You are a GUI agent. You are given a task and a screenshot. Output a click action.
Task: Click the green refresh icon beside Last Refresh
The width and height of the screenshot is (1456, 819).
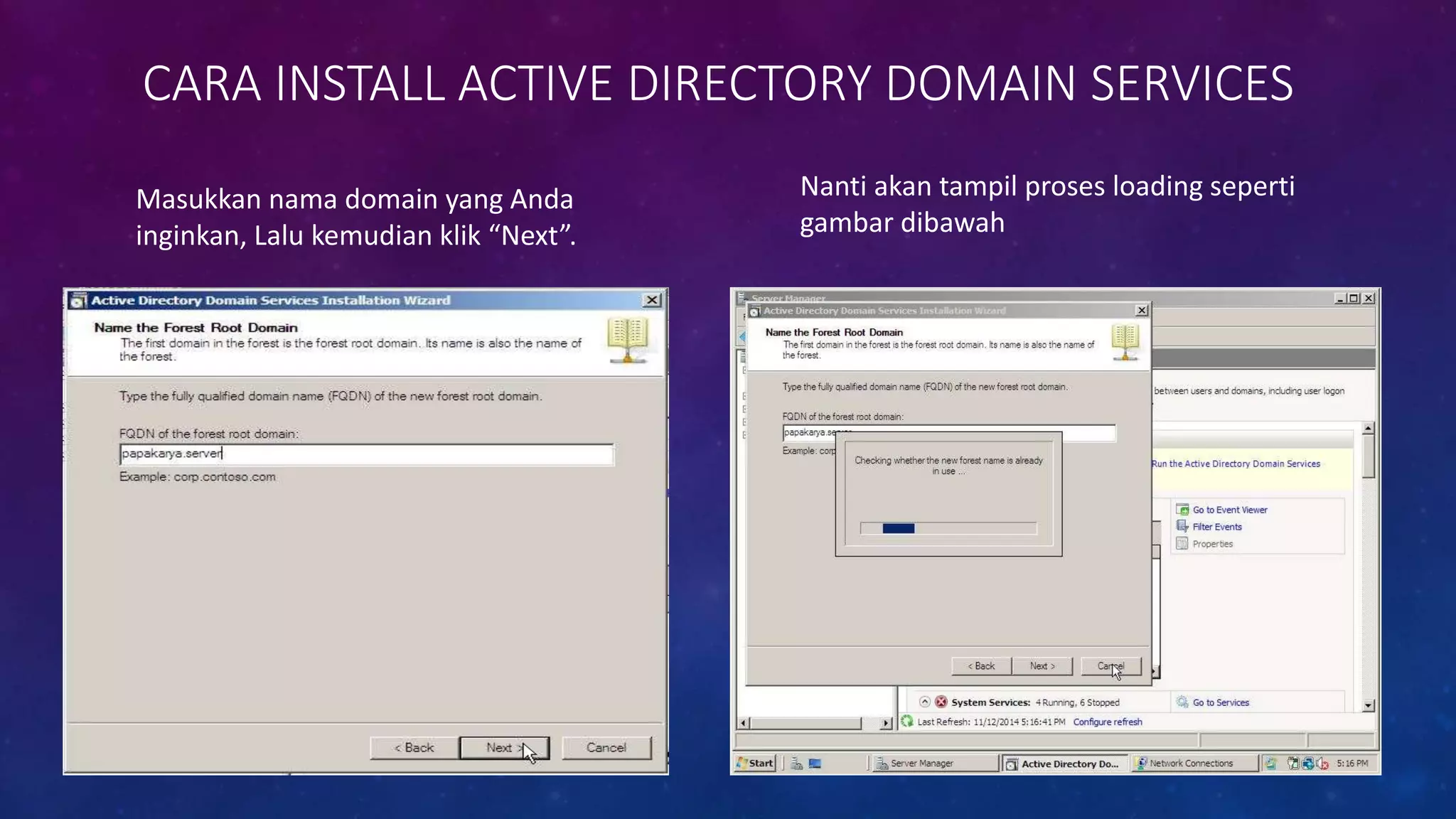907,722
